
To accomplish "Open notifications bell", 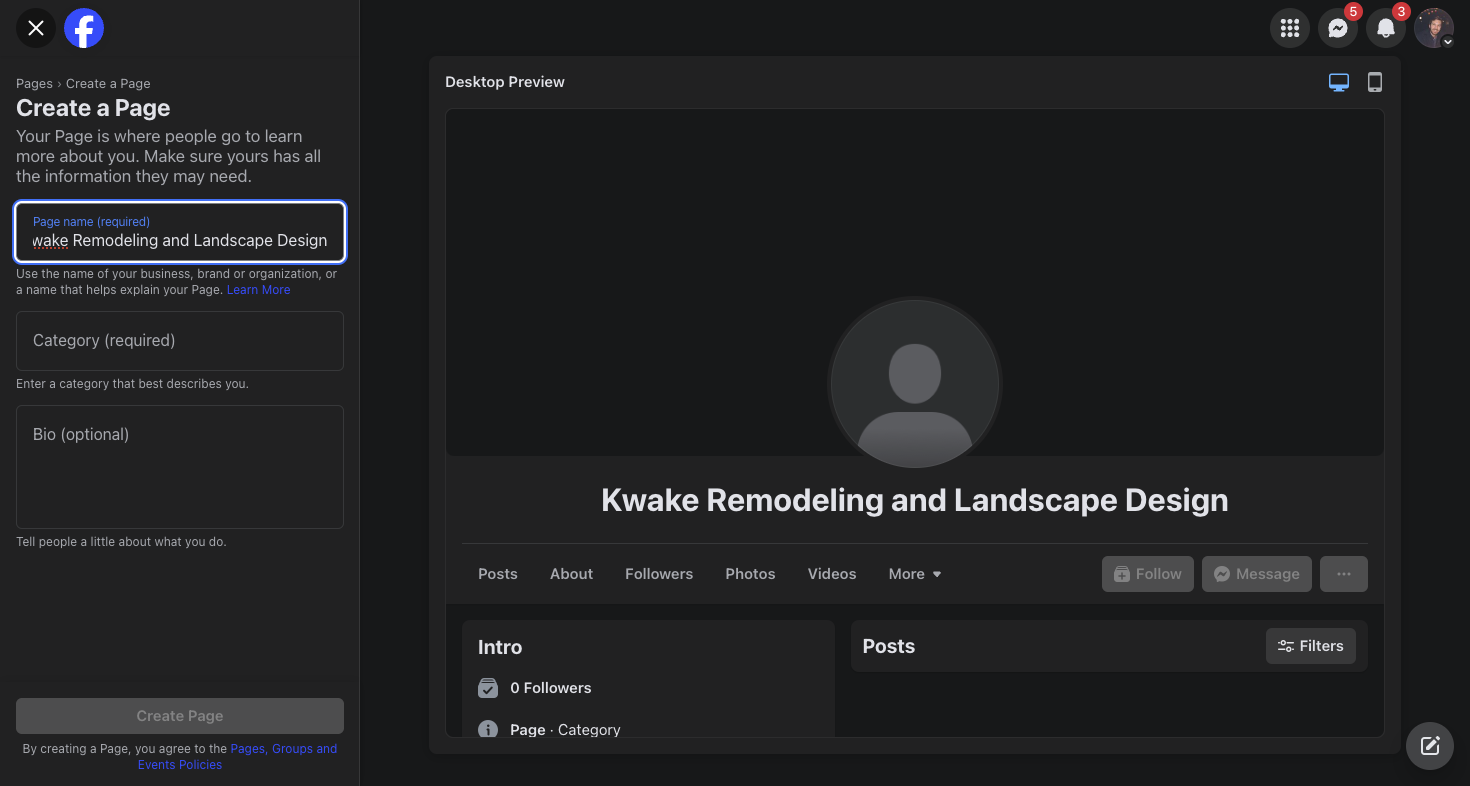I will (x=1386, y=28).
